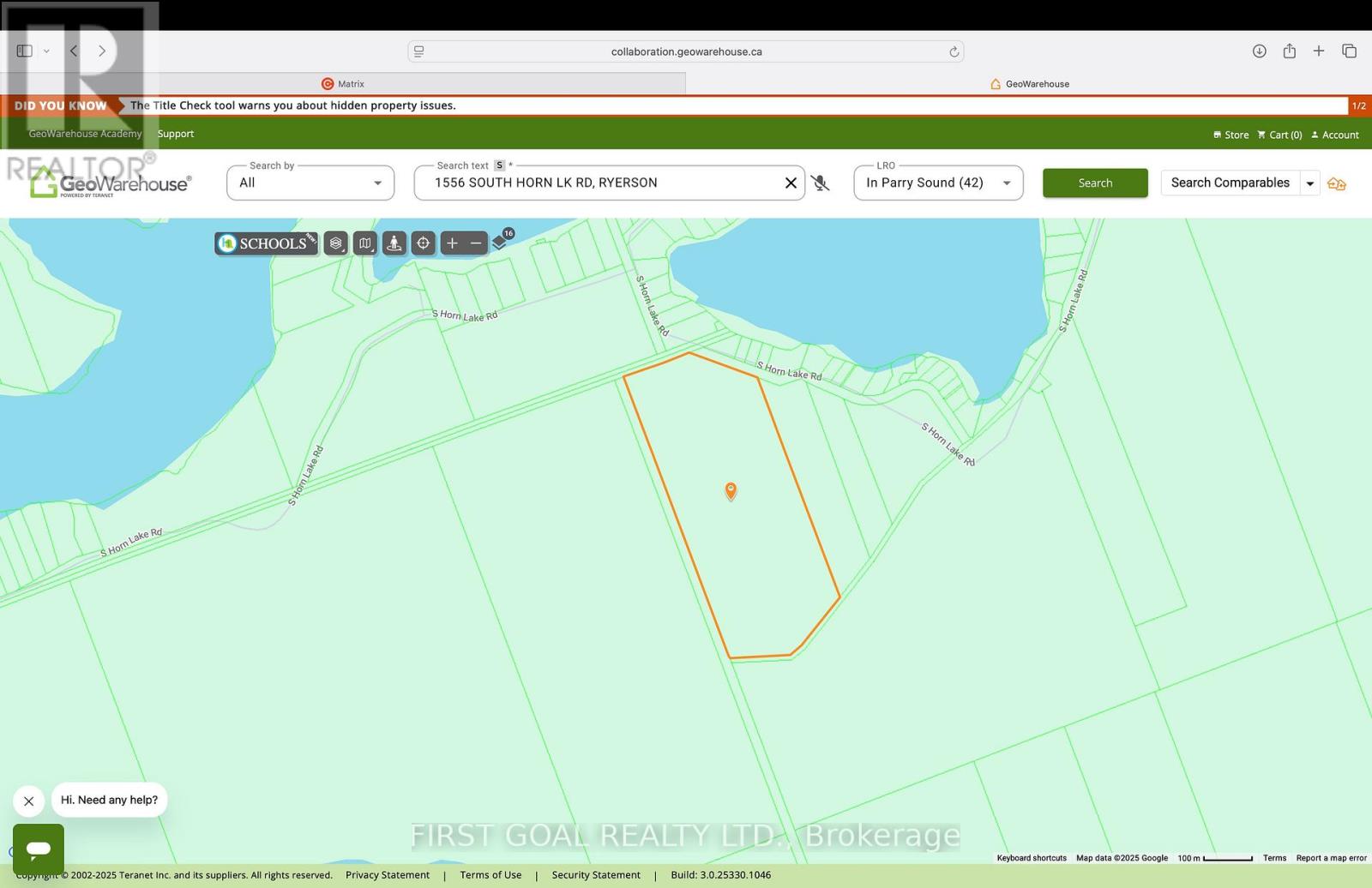Open the LRO Parry Sound dropdown
The image size is (1372, 888).
point(938,183)
